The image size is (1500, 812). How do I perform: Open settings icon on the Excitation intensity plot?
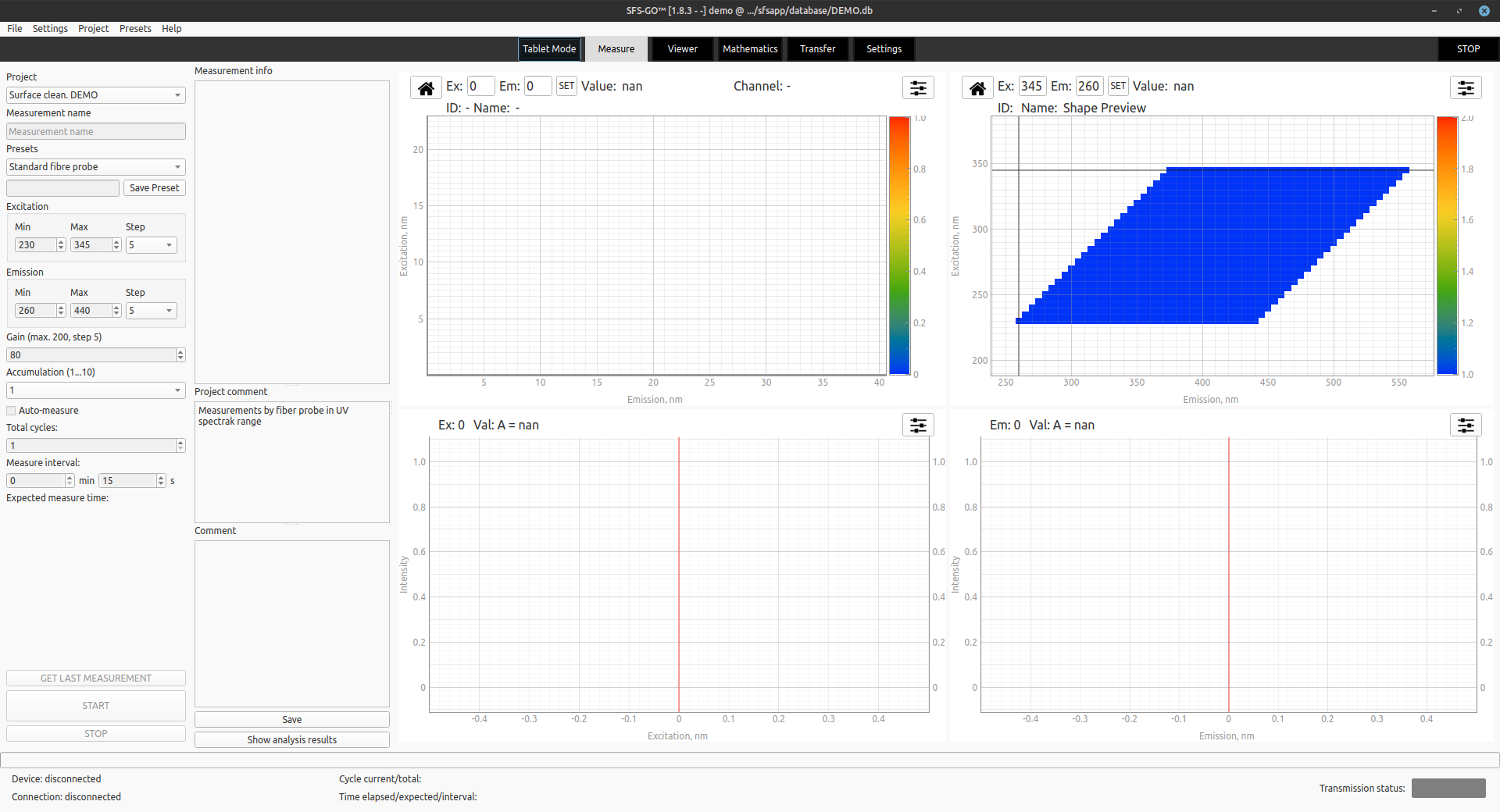pyautogui.click(x=917, y=425)
